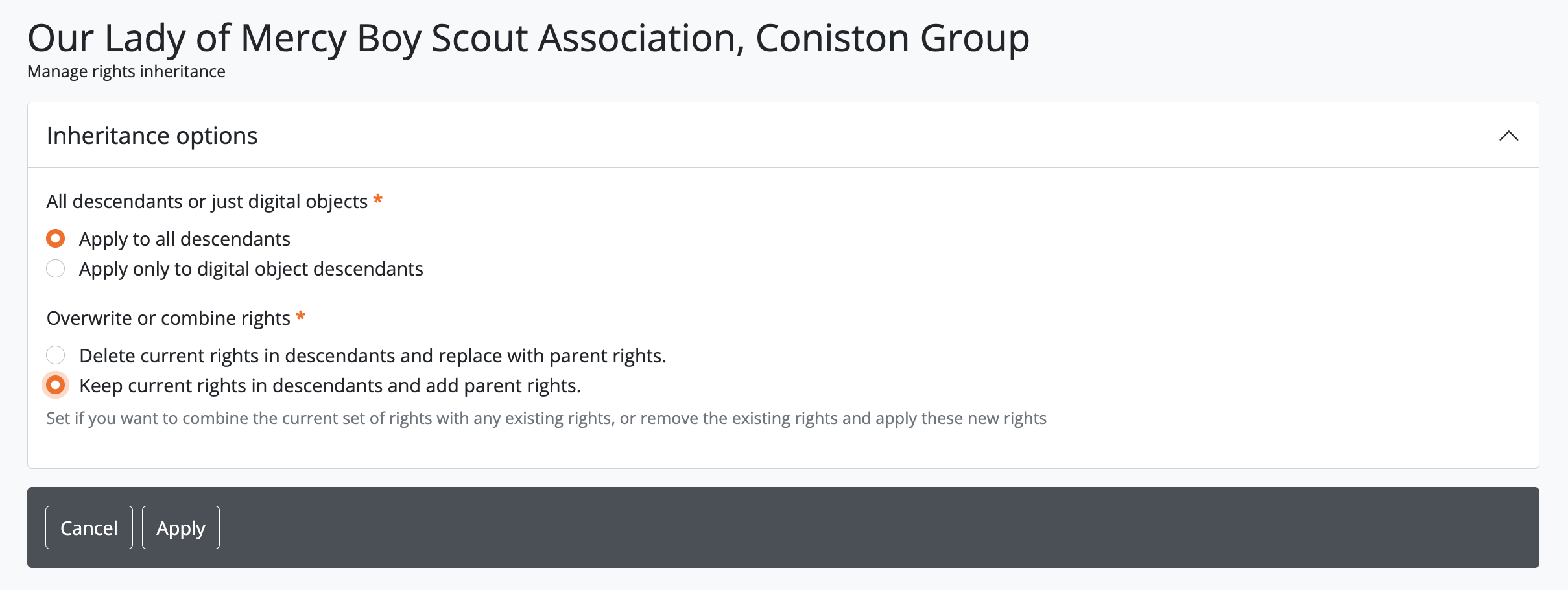This screenshot has width=1568, height=590.
Task: Click the grey help text about combining rights
Action: (546, 418)
